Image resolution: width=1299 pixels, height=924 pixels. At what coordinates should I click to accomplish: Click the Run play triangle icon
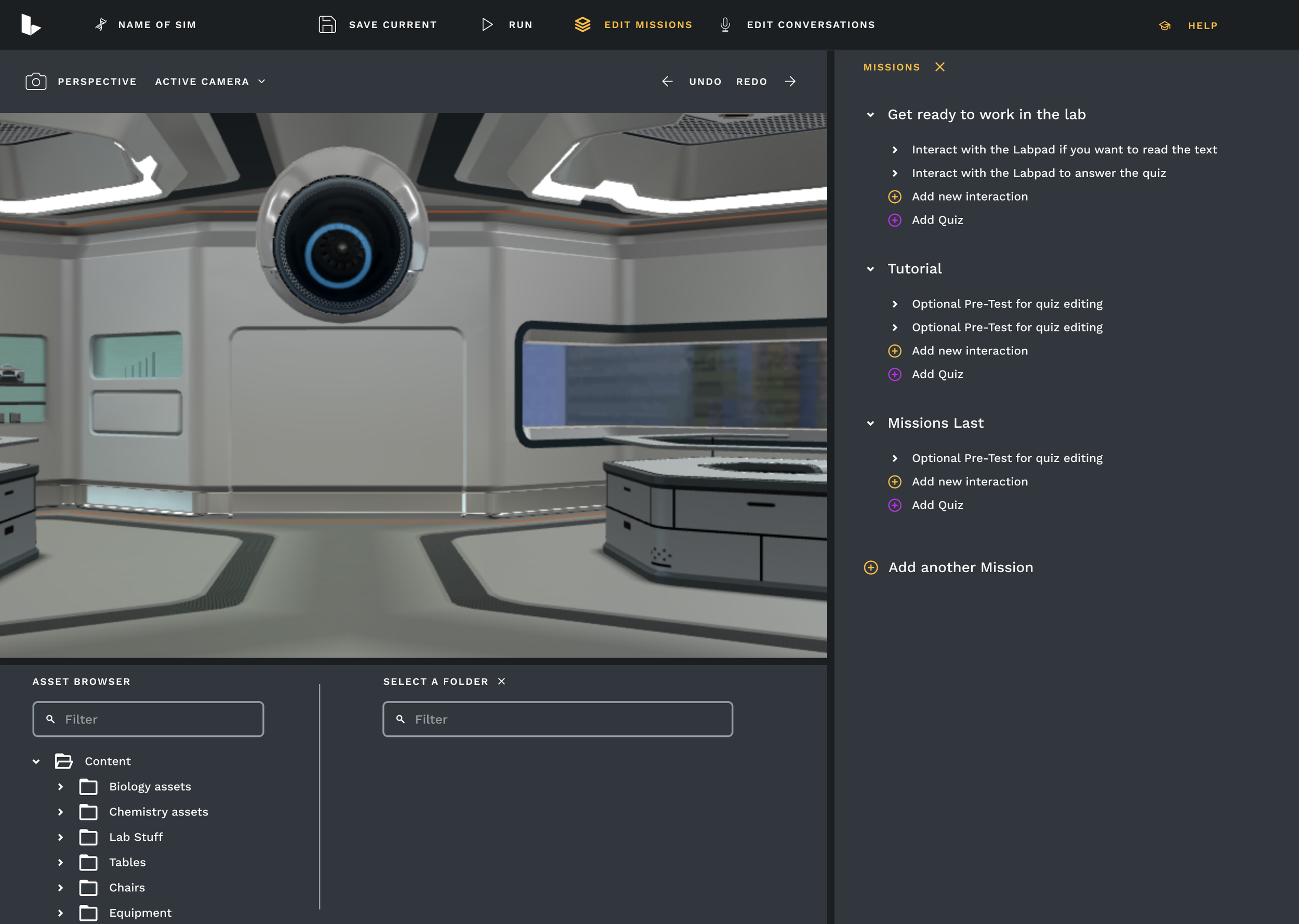(487, 24)
